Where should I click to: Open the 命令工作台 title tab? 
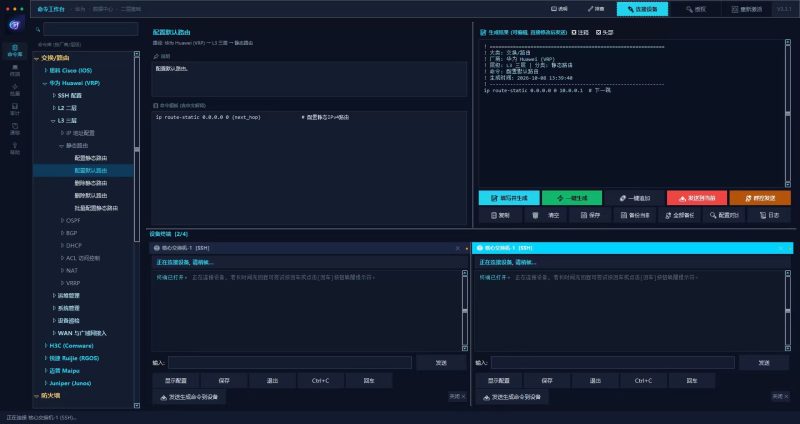51,9
